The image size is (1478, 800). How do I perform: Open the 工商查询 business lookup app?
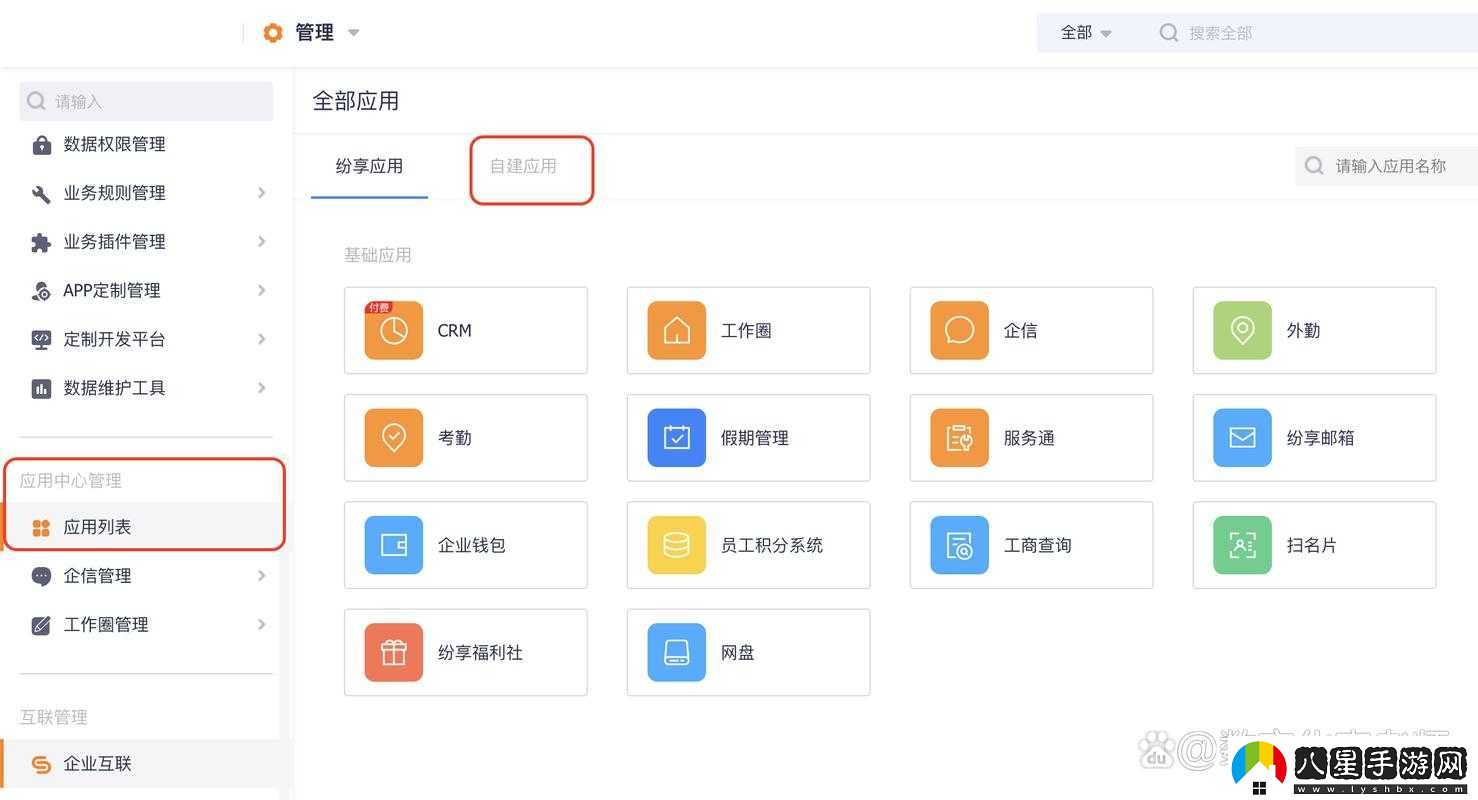click(x=1030, y=545)
